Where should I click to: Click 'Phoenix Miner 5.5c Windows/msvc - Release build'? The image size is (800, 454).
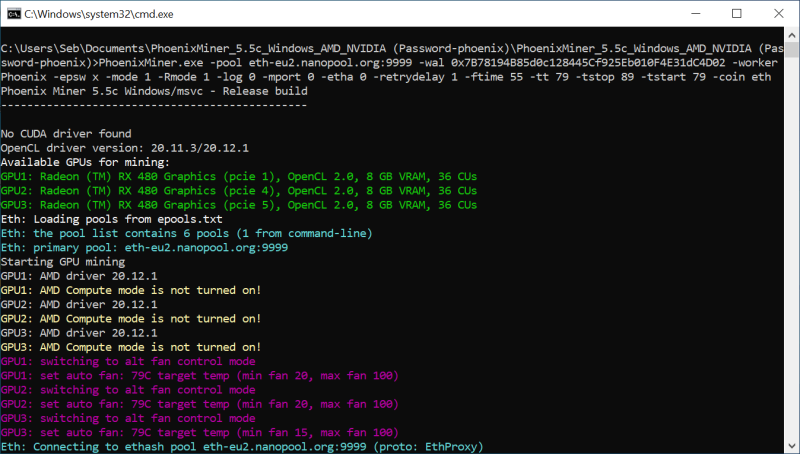pyautogui.click(x=154, y=91)
